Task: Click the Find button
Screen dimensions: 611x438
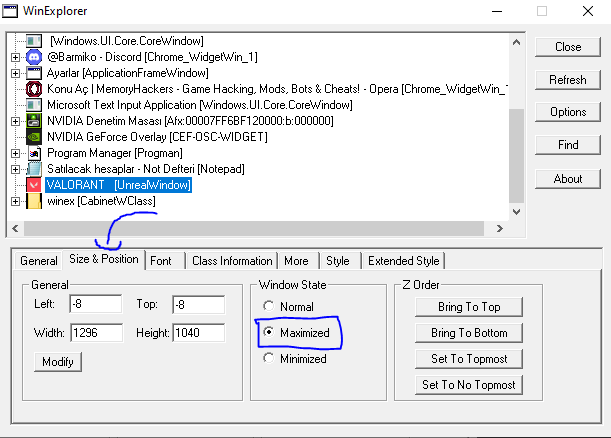Action: pyautogui.click(x=568, y=145)
